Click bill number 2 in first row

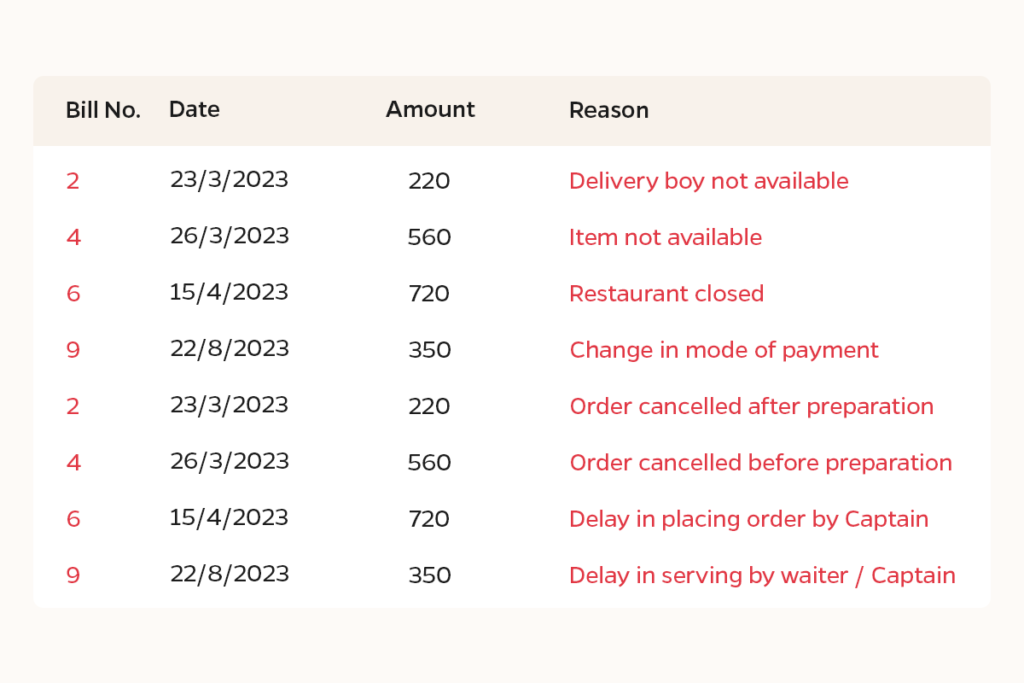[73, 181]
